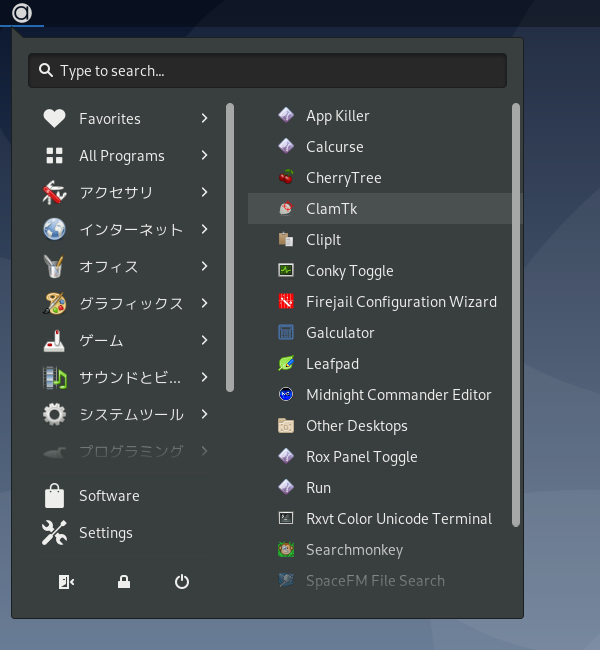Click the ゲーム joystick icon
This screenshot has width=600, height=650.
coord(54,340)
